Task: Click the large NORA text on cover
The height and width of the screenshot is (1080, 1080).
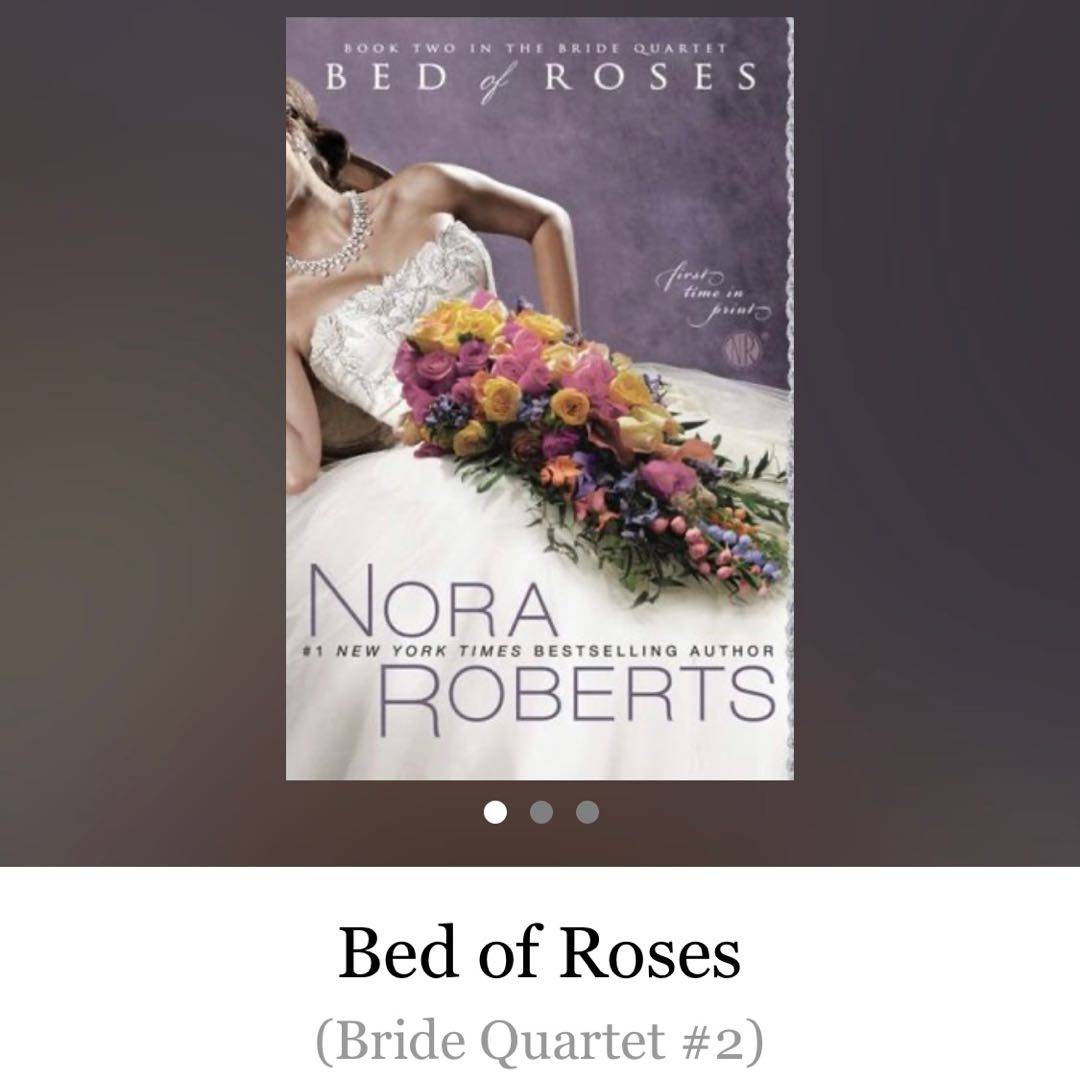Action: pyautogui.click(x=431, y=601)
